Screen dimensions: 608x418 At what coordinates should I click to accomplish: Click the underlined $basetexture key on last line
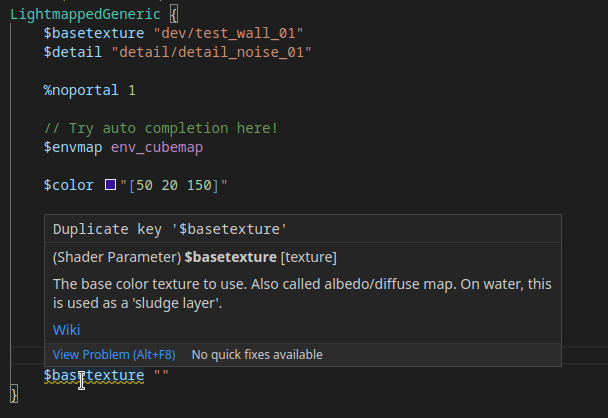[x=94, y=375]
